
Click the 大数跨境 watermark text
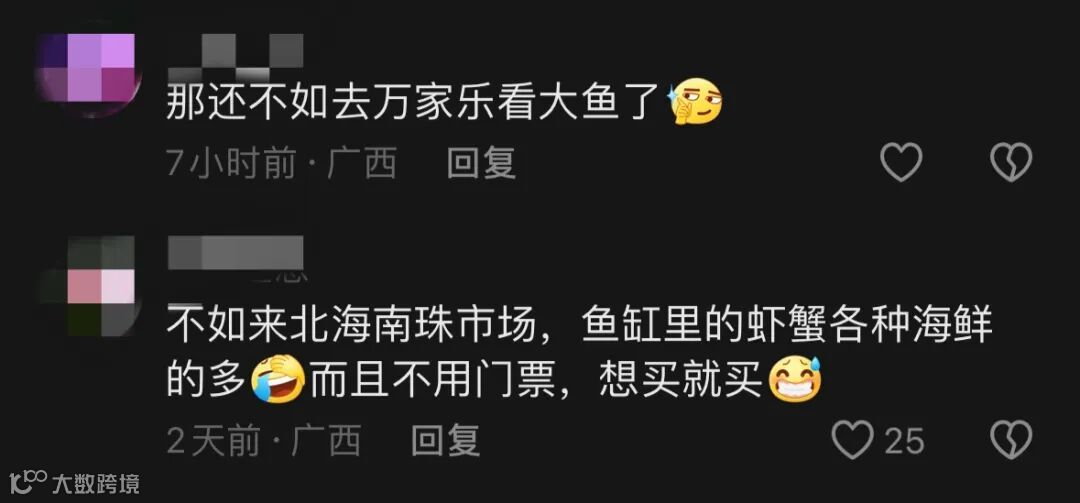tap(96, 484)
